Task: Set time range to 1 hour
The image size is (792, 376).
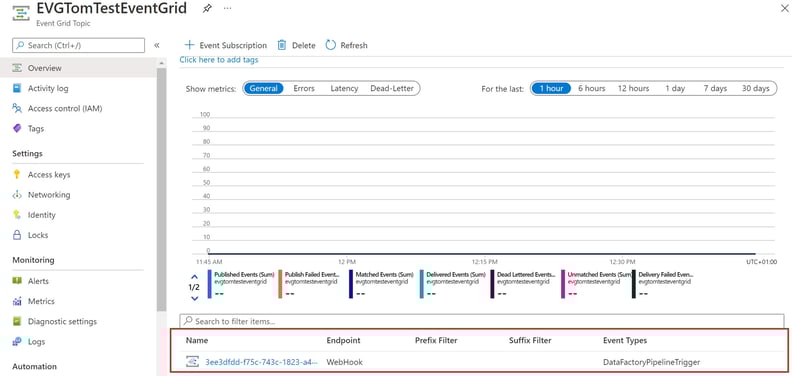Action: point(551,88)
